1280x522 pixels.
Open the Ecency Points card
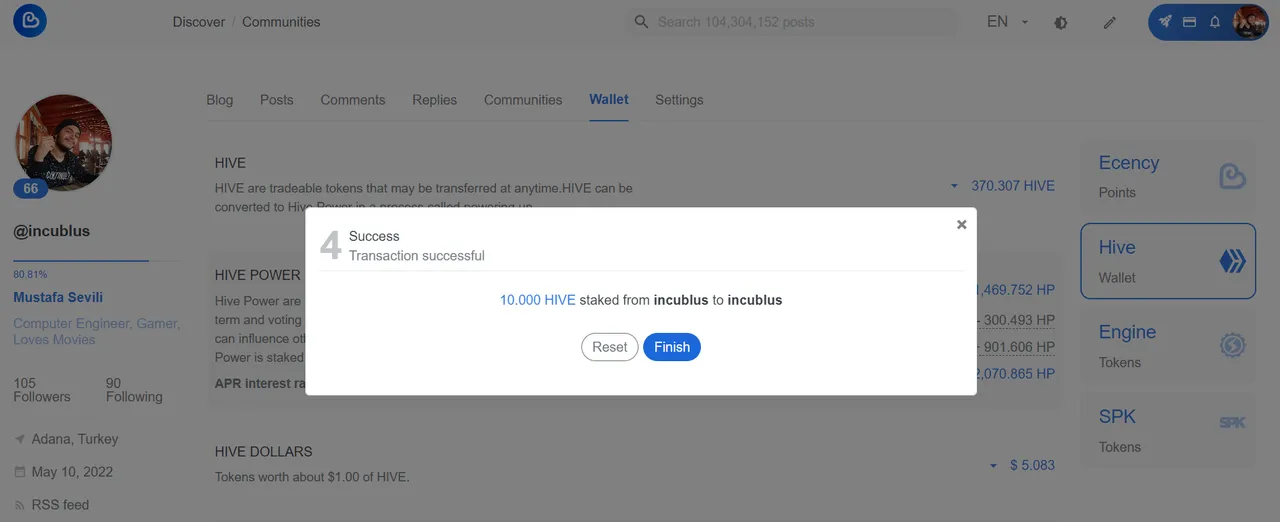tap(1168, 176)
